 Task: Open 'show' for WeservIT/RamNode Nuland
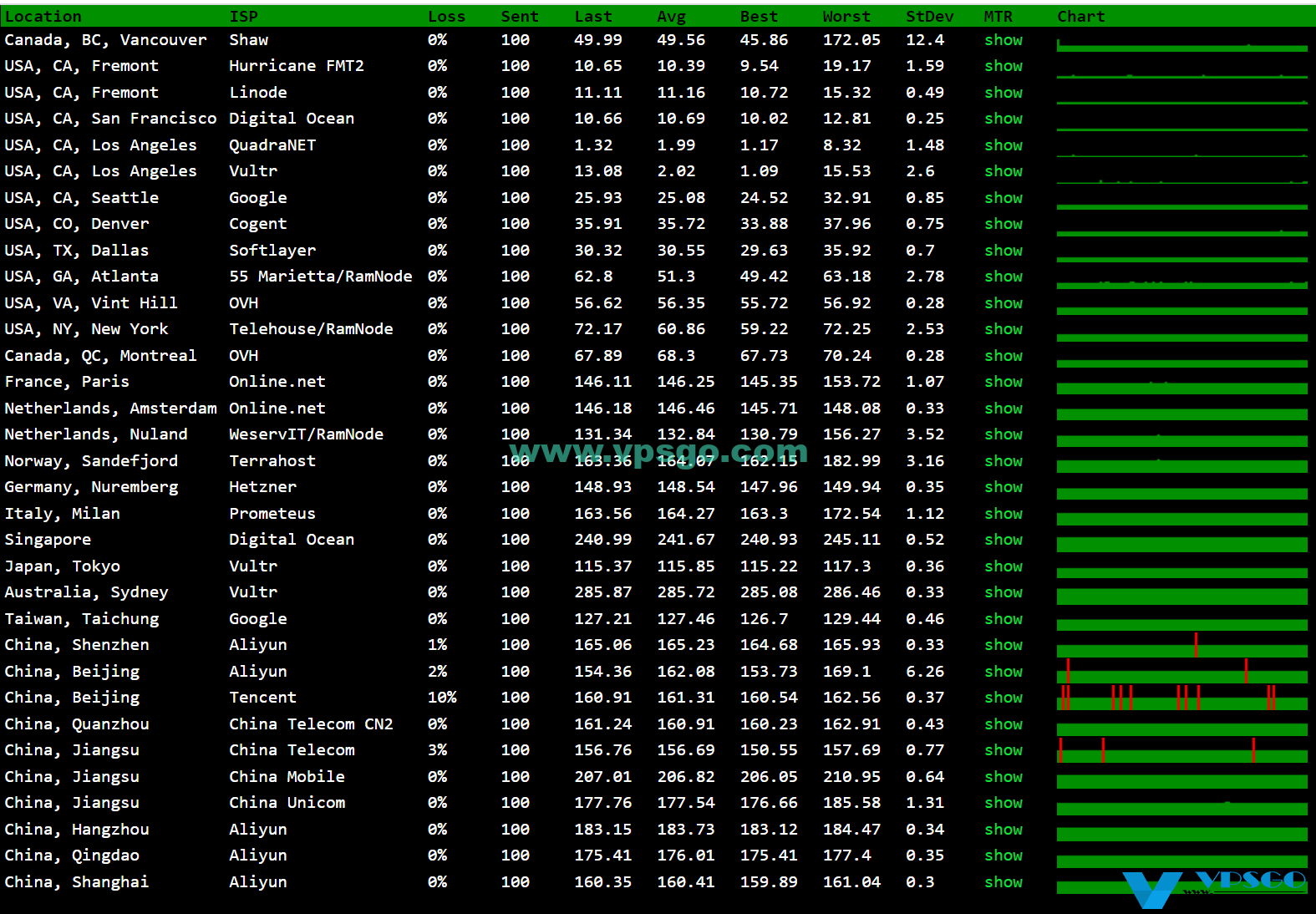1004,434
